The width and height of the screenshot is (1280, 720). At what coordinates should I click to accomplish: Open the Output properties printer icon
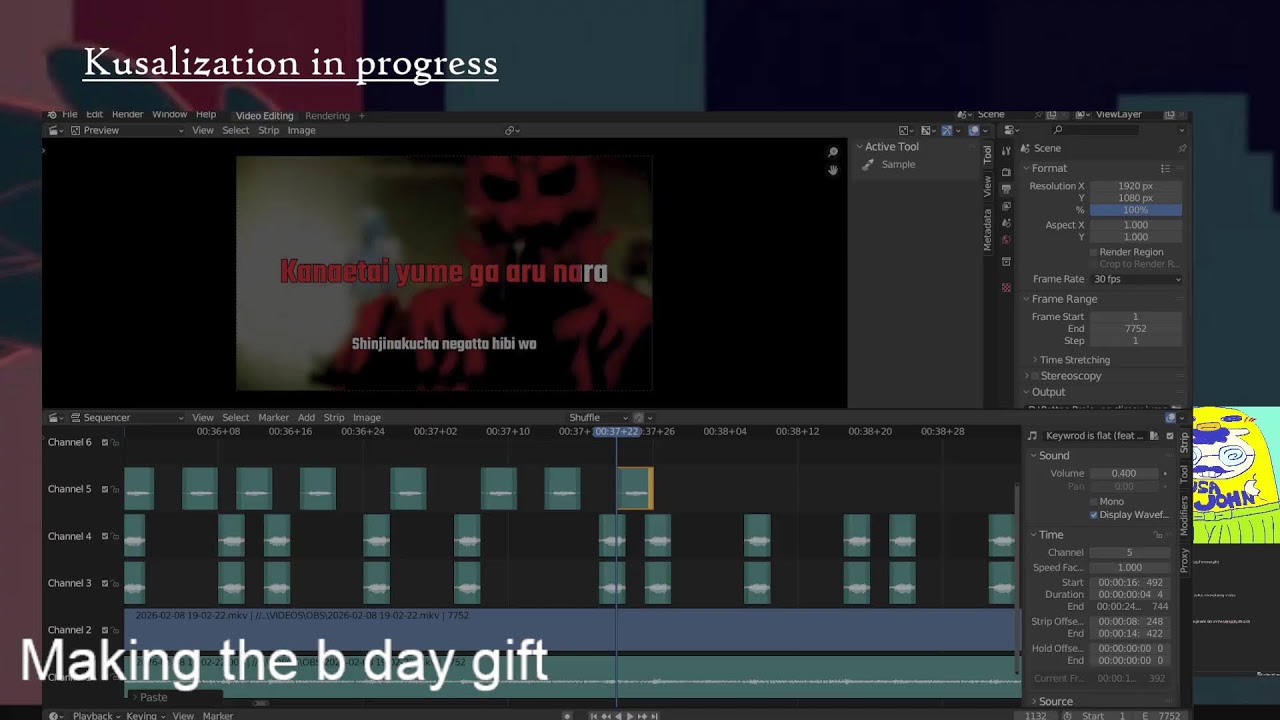pos(1006,188)
